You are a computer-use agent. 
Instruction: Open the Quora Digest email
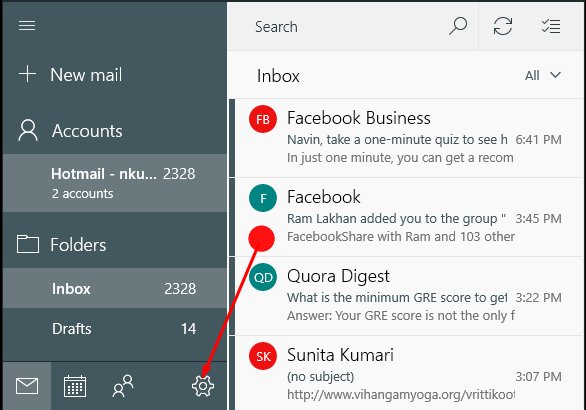tap(406, 296)
